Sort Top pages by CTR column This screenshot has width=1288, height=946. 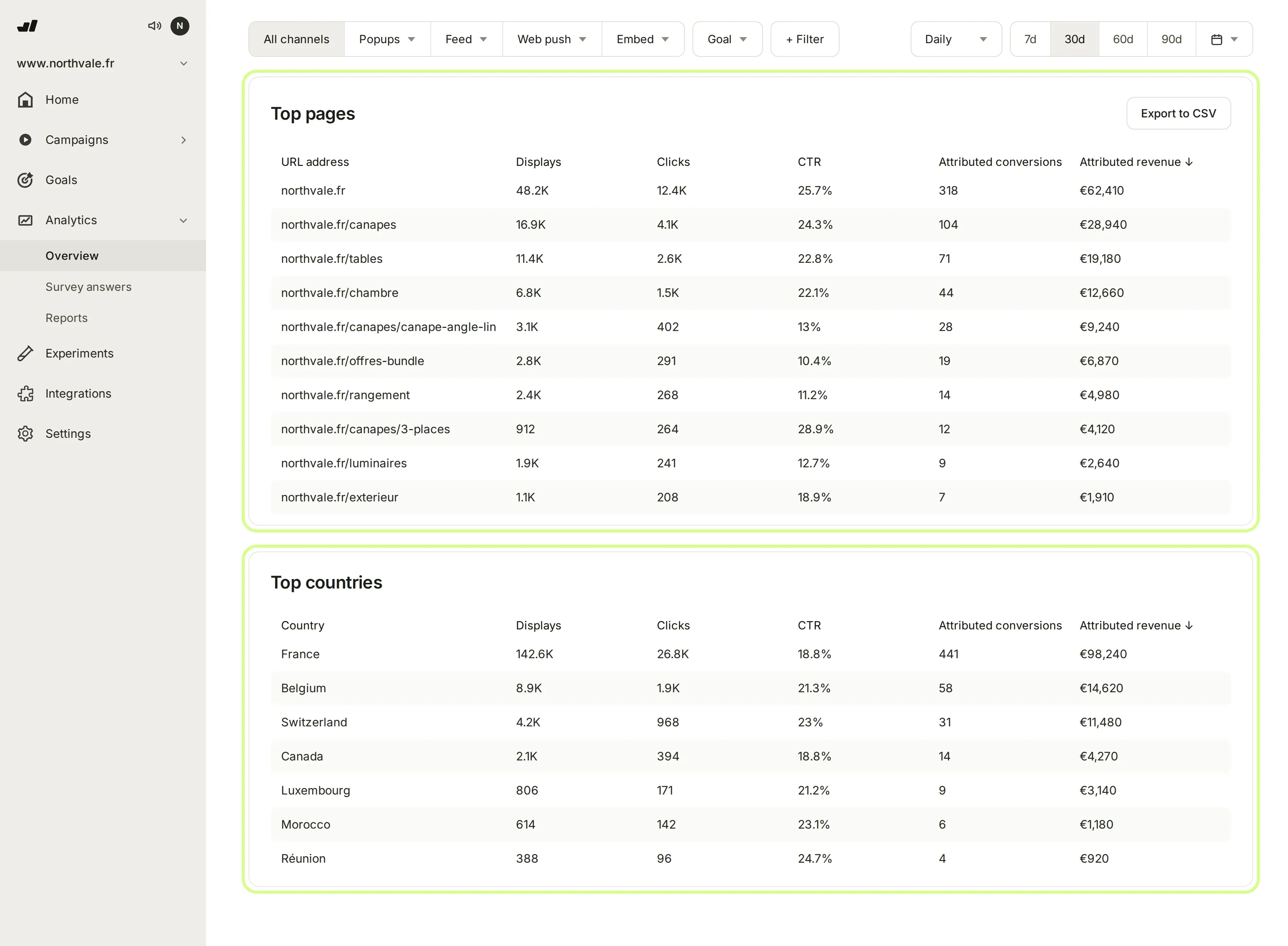[809, 162]
